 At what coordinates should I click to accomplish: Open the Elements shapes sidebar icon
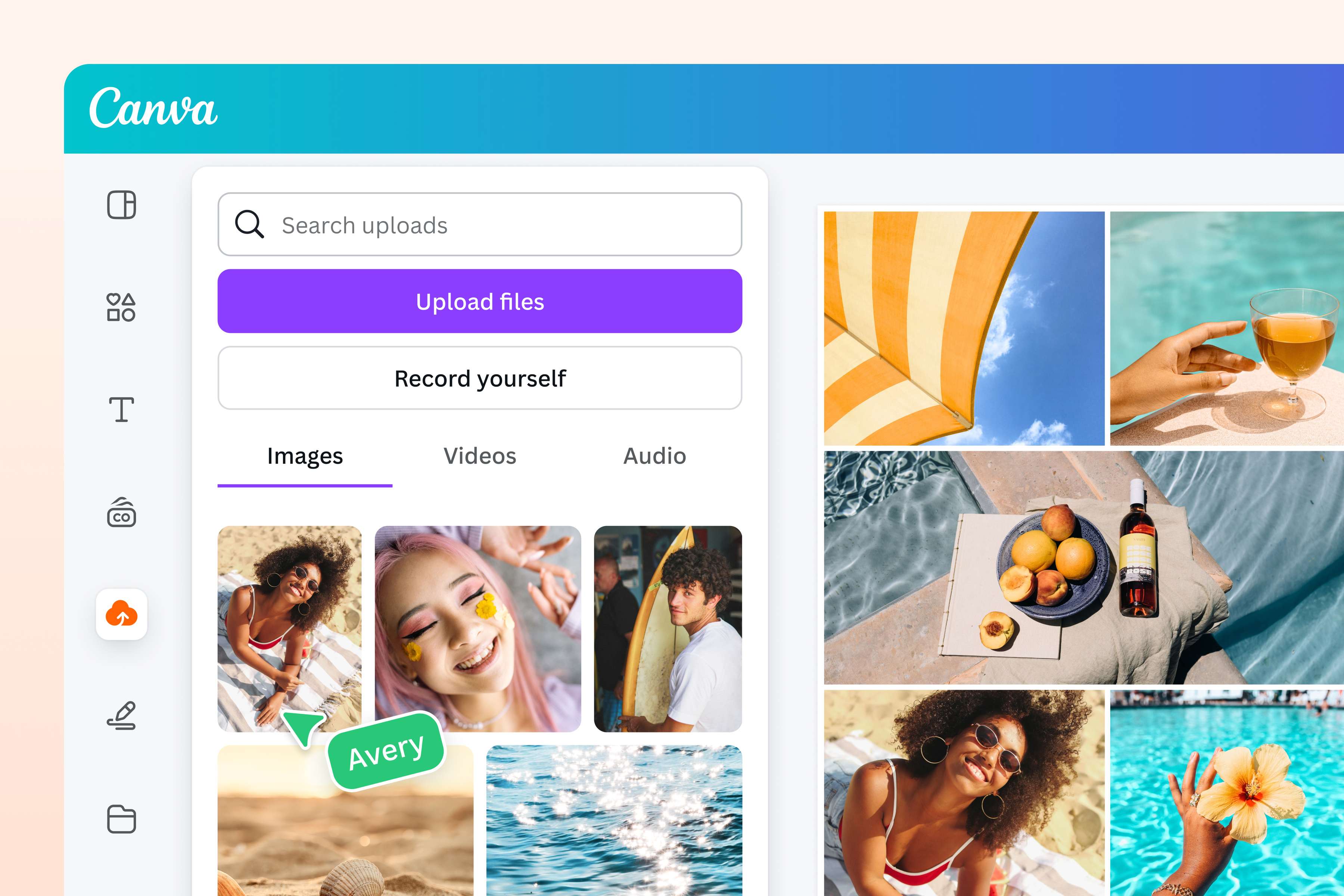tap(121, 307)
